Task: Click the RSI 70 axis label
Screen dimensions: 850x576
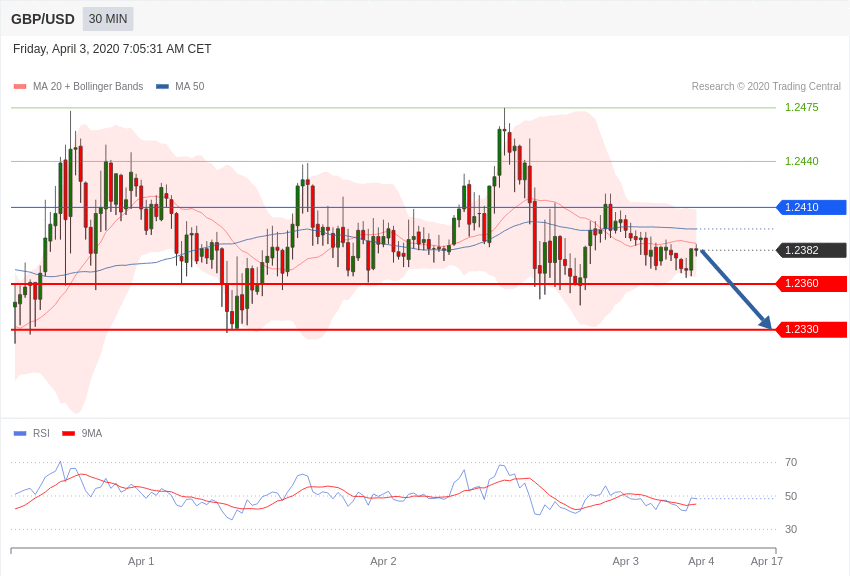Action: coord(791,462)
